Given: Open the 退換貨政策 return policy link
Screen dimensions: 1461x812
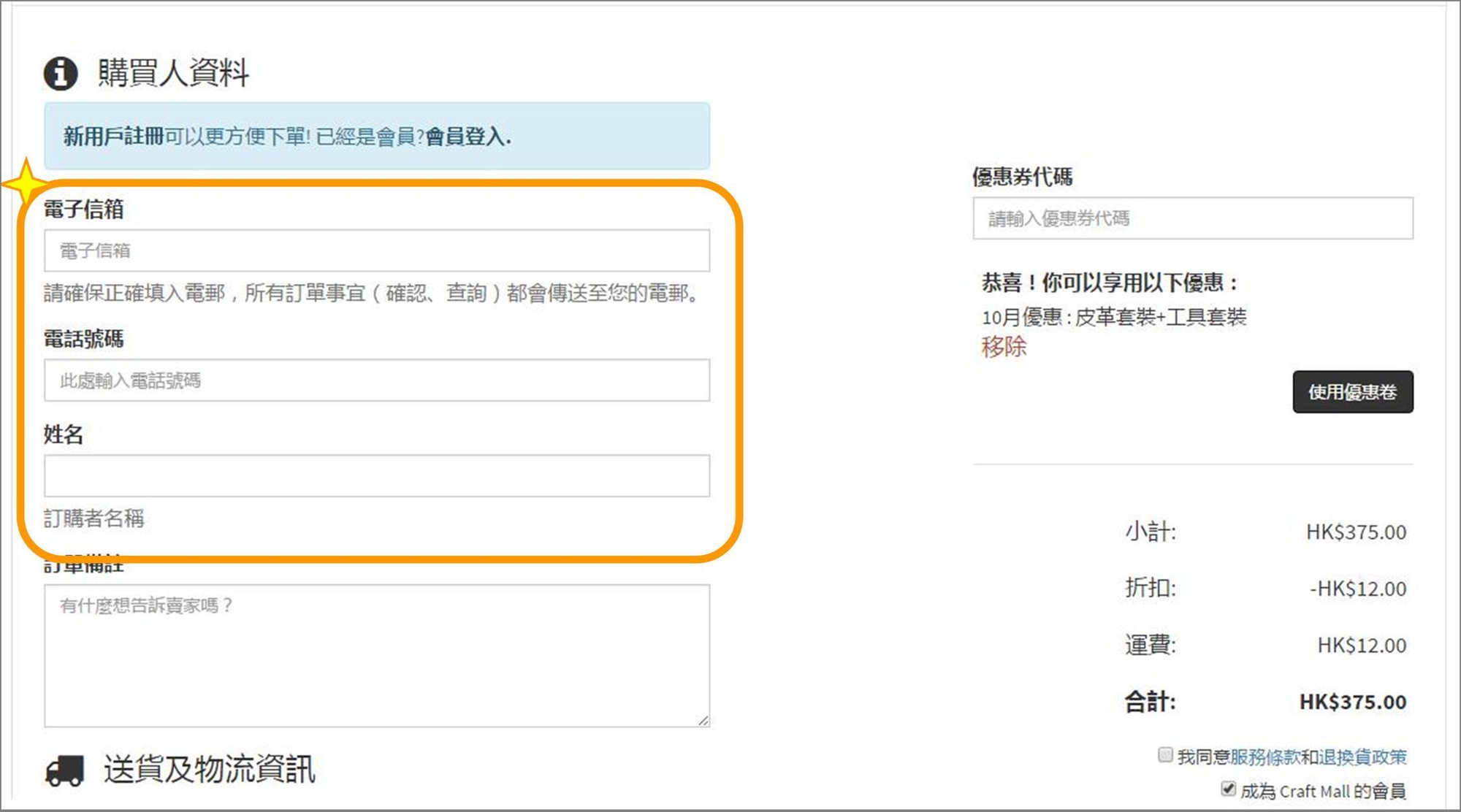Looking at the screenshot, I should [1362, 757].
